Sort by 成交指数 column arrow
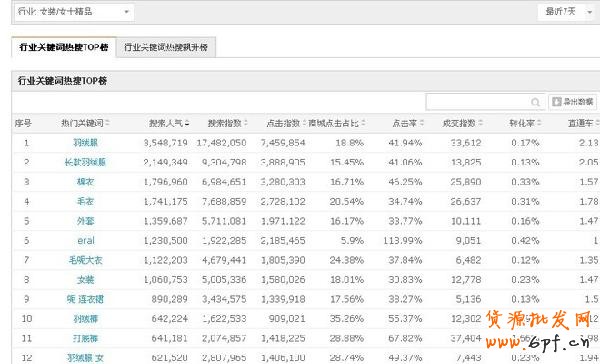600x364 pixels. pyautogui.click(x=480, y=123)
